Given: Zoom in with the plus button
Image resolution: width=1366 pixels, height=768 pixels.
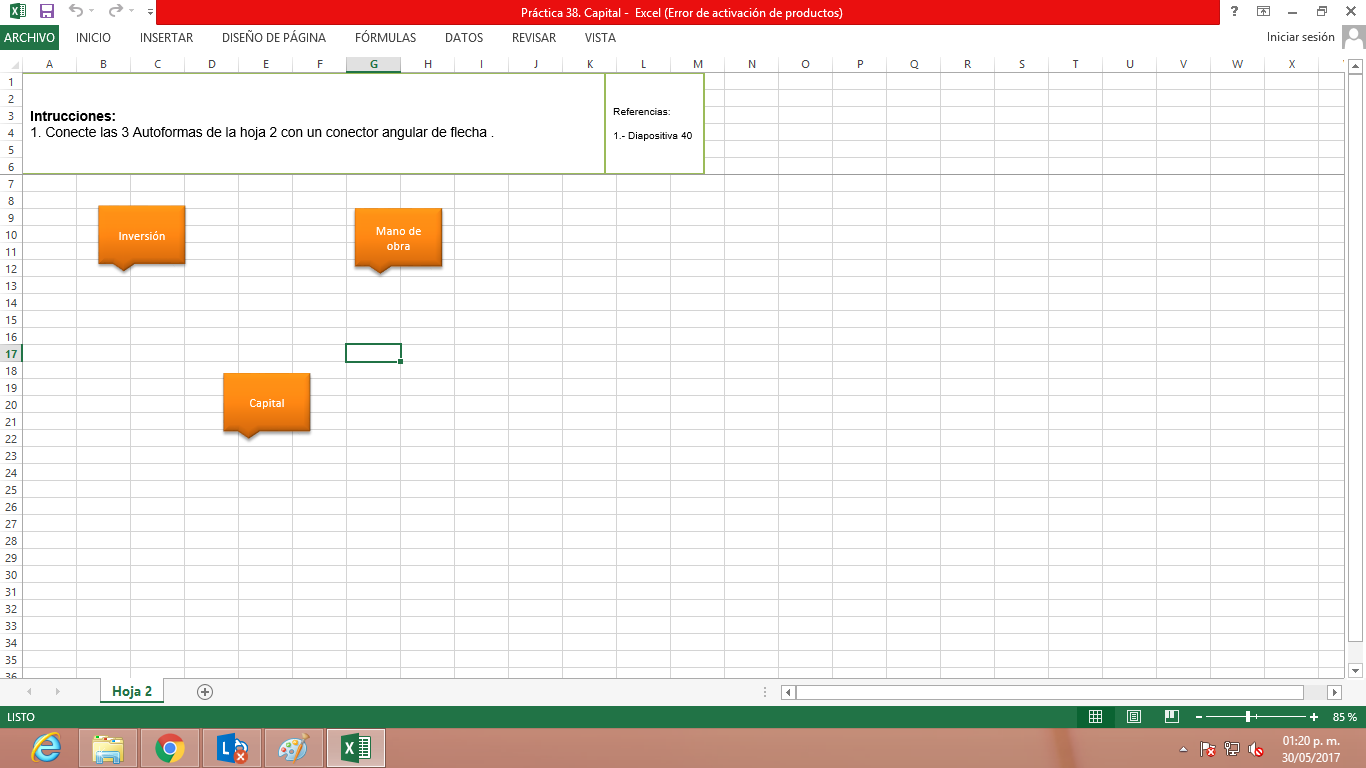Looking at the screenshot, I should point(1314,717).
